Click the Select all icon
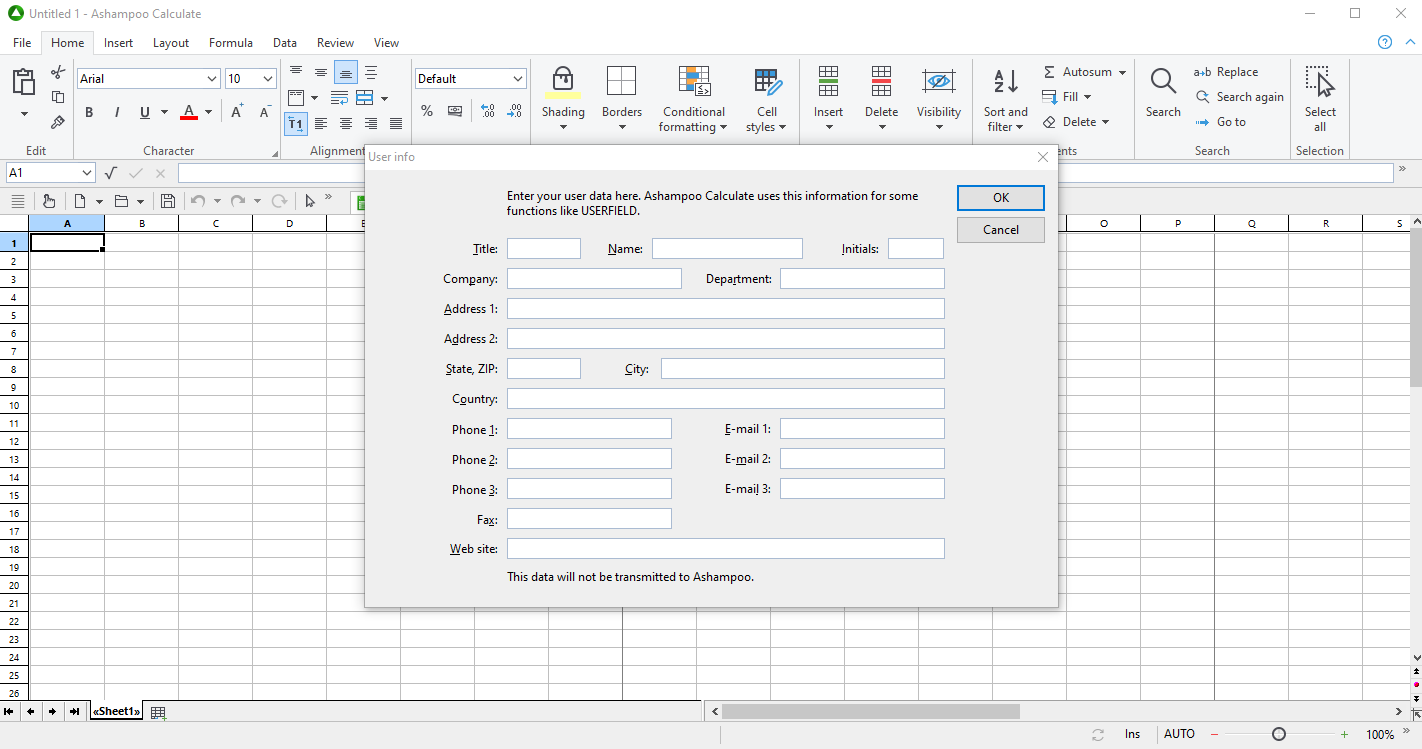This screenshot has width=1422, height=749. point(1319,81)
